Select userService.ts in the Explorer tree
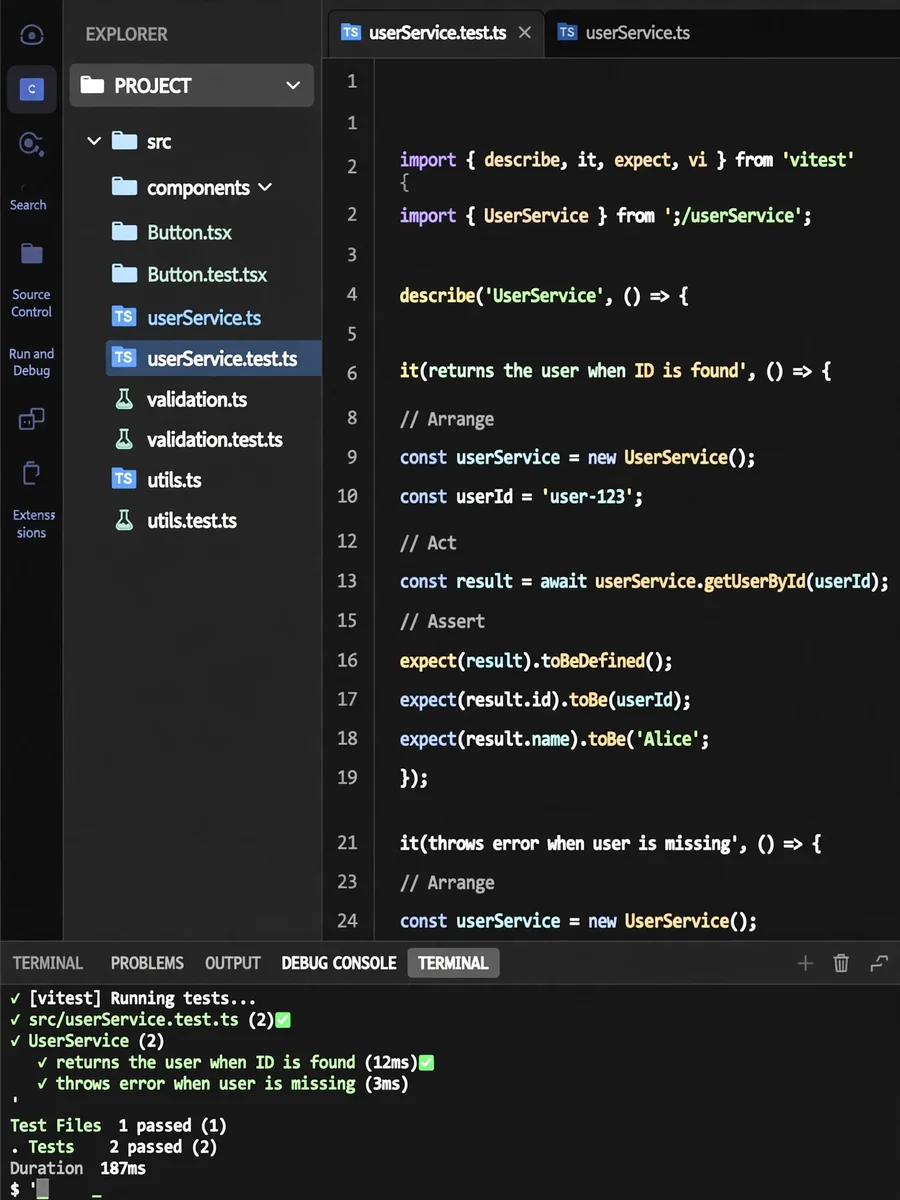This screenshot has height=1200, width=900. [x=187, y=318]
